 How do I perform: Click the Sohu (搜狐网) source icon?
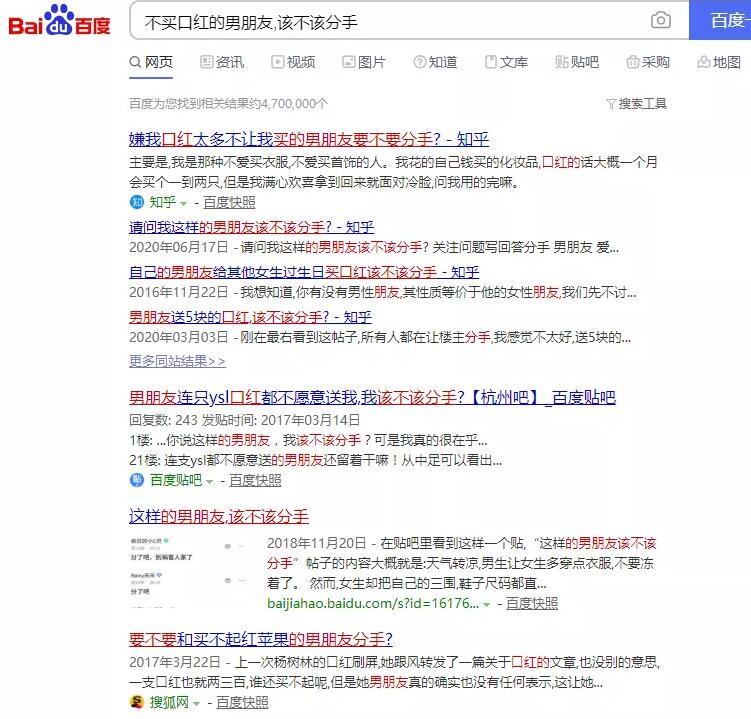pyautogui.click(x=137, y=702)
